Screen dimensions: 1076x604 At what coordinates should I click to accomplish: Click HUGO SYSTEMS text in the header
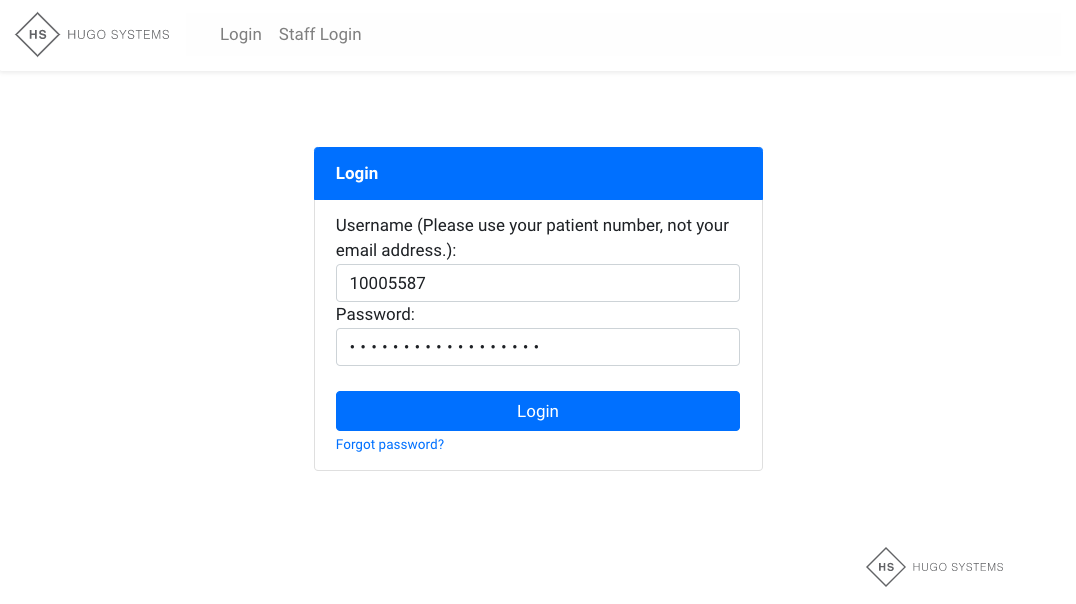pos(118,34)
